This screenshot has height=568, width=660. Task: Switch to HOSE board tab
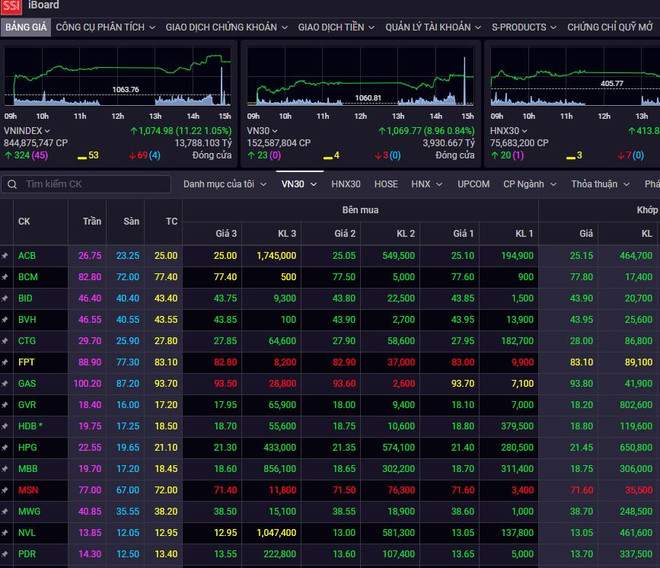click(x=386, y=184)
